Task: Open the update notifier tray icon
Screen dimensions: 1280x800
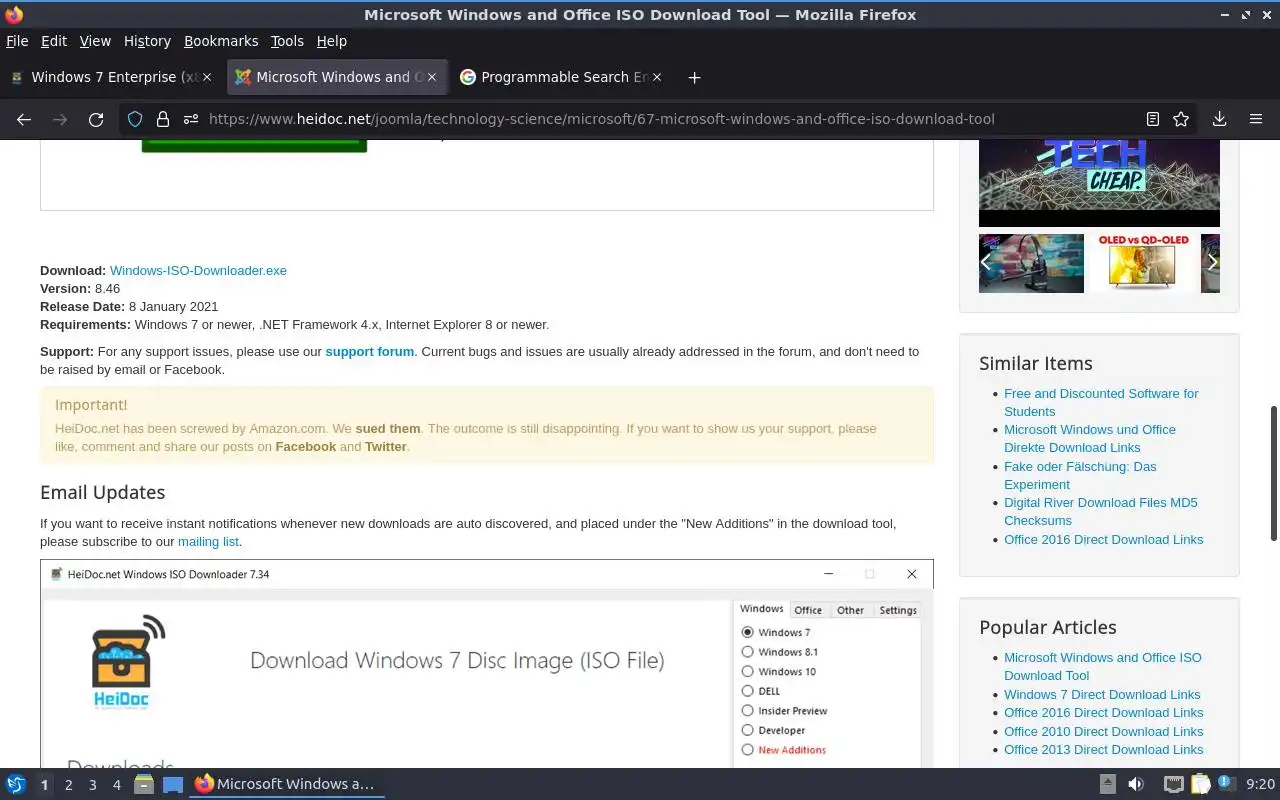Action: tap(1226, 783)
